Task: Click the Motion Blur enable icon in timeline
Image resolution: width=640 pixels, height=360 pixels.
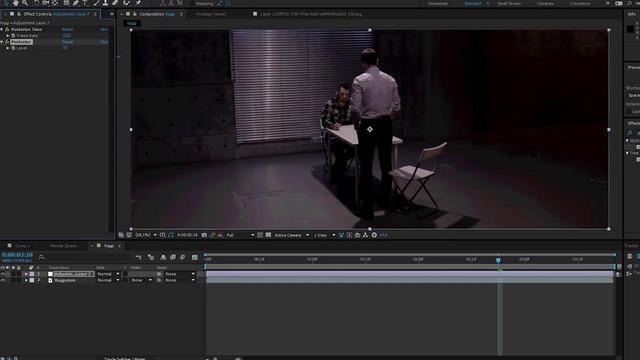Action: tap(182, 257)
